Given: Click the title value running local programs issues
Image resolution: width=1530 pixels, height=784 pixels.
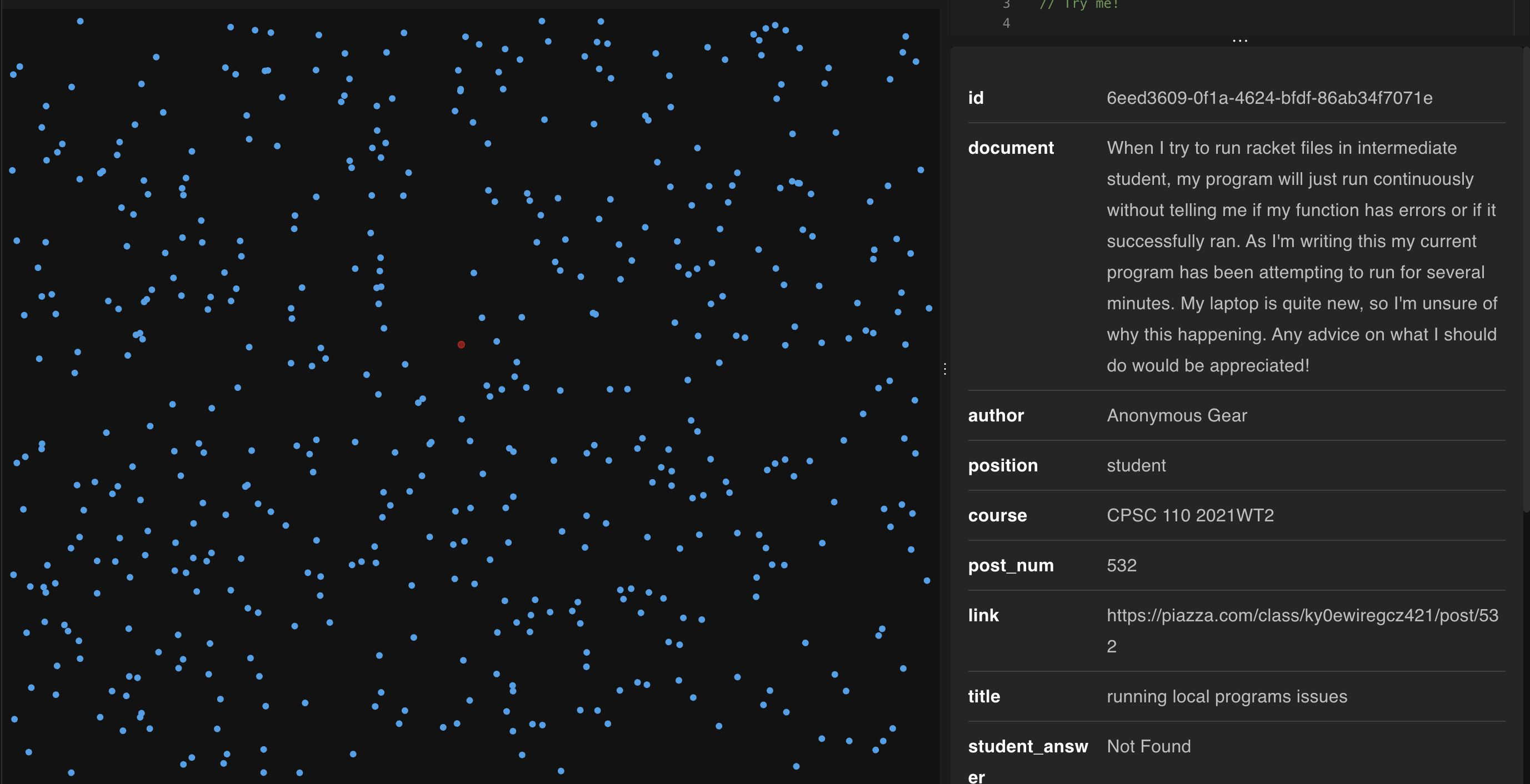Looking at the screenshot, I should pyautogui.click(x=1227, y=696).
